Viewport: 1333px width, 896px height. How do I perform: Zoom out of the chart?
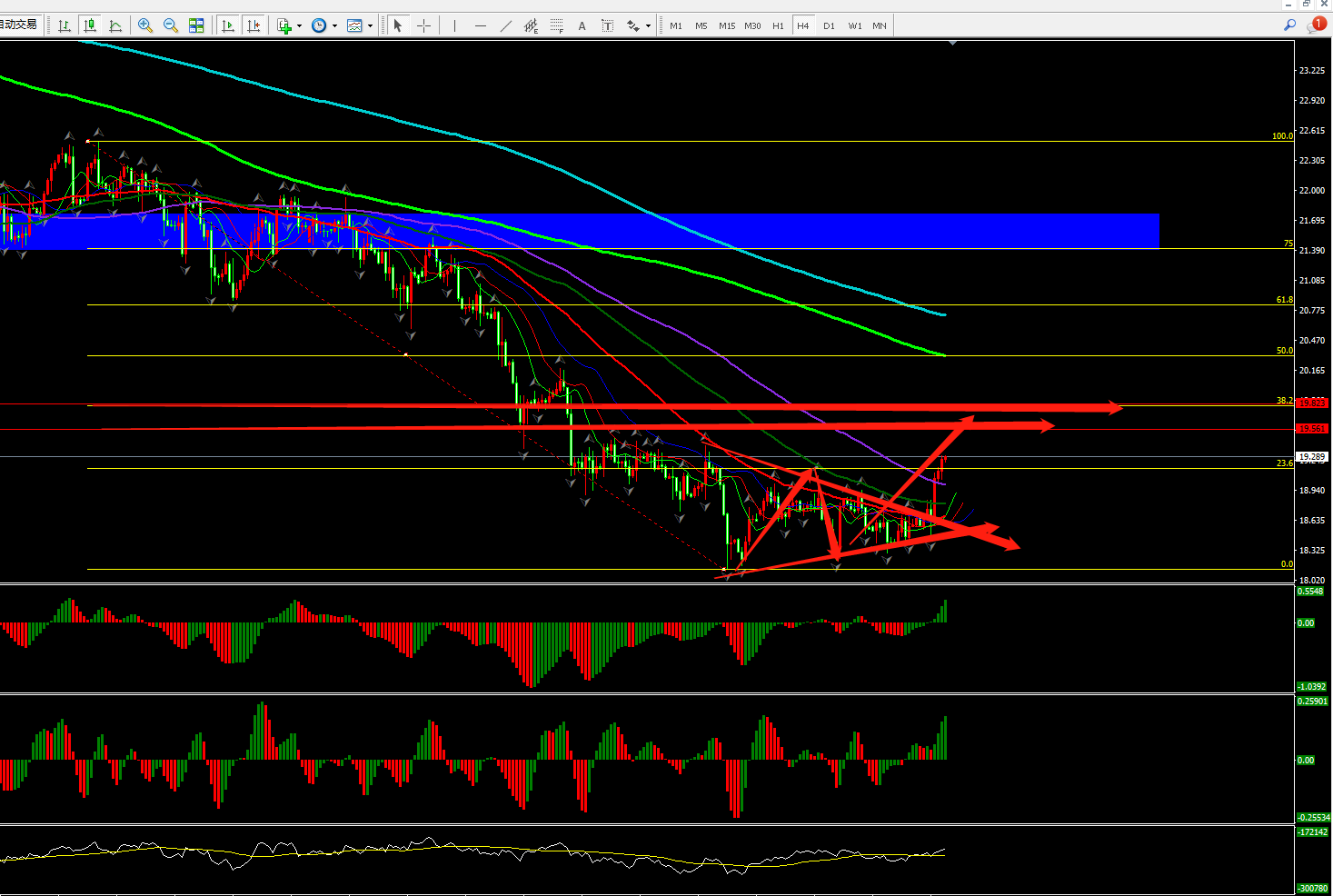(170, 25)
